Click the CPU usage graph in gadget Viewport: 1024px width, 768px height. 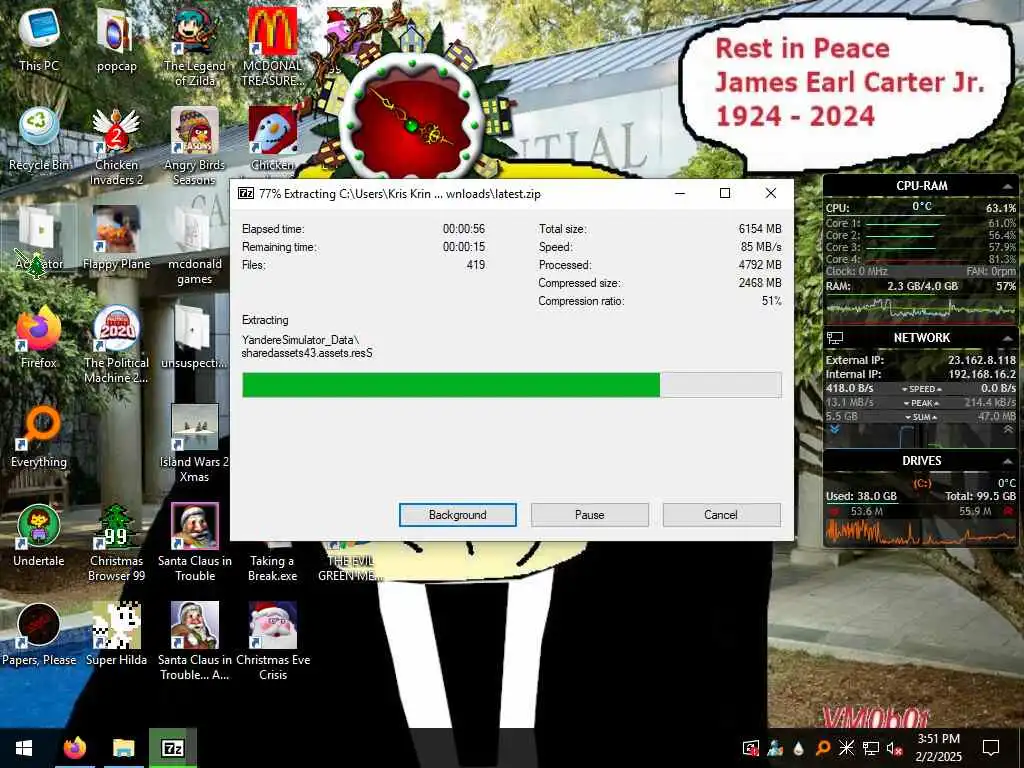click(921, 308)
